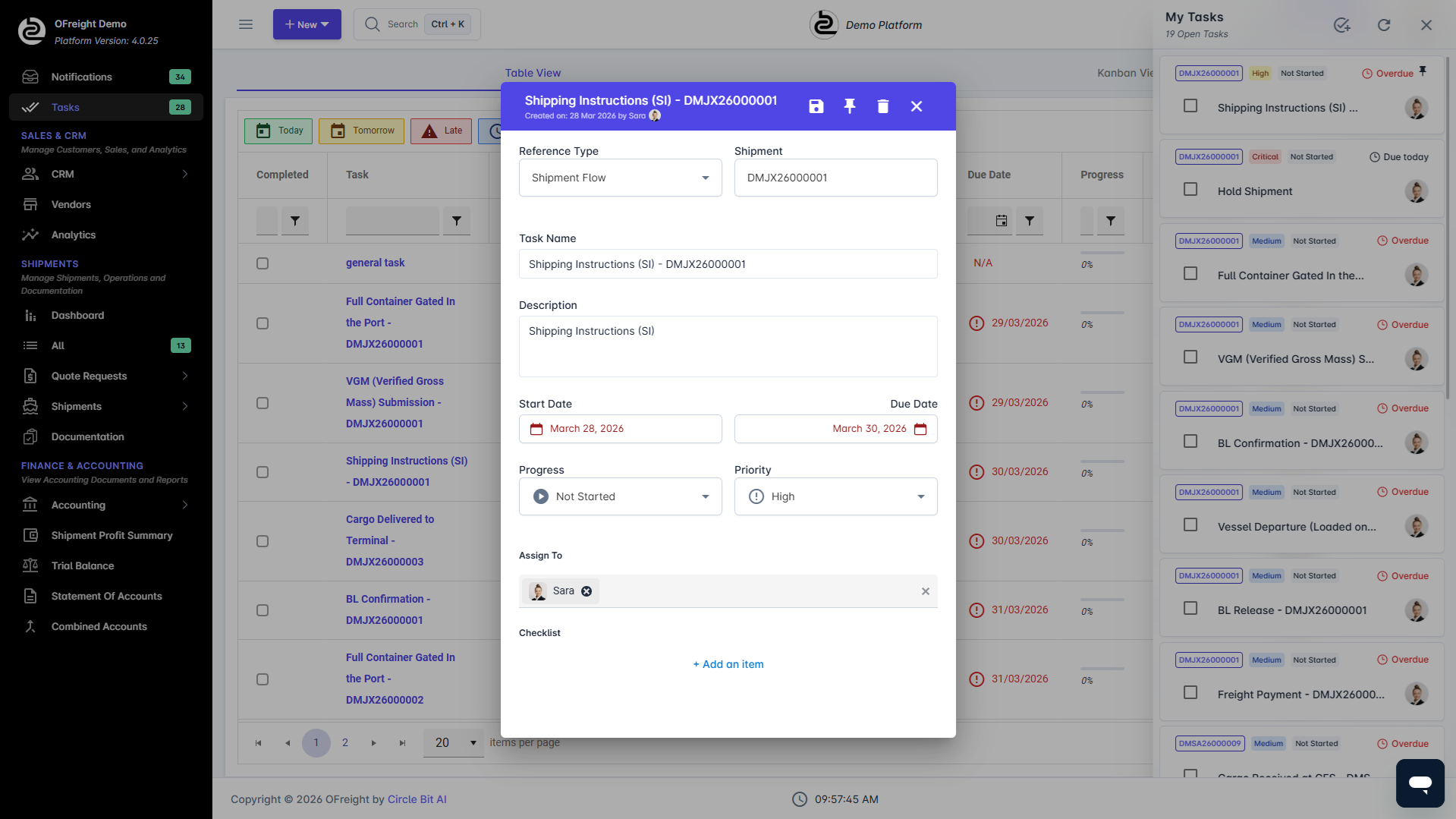Open the chat support bubble
The image size is (1456, 819).
coord(1420,783)
